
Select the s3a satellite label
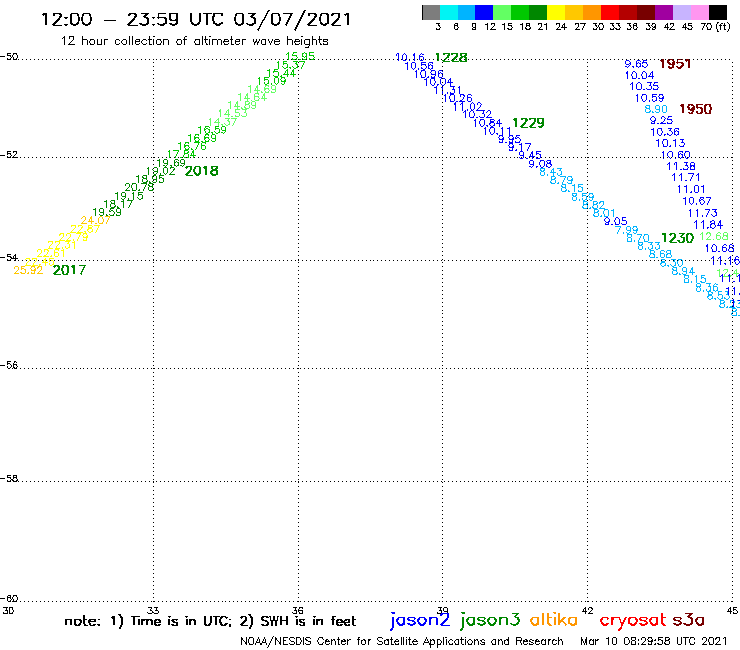coord(689,620)
